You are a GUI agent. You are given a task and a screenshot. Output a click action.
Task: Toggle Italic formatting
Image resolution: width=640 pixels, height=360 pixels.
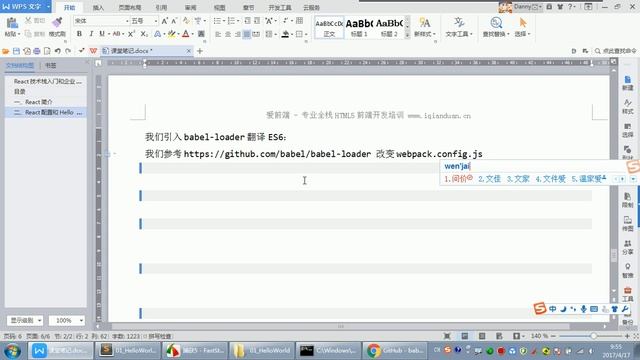(91, 34)
